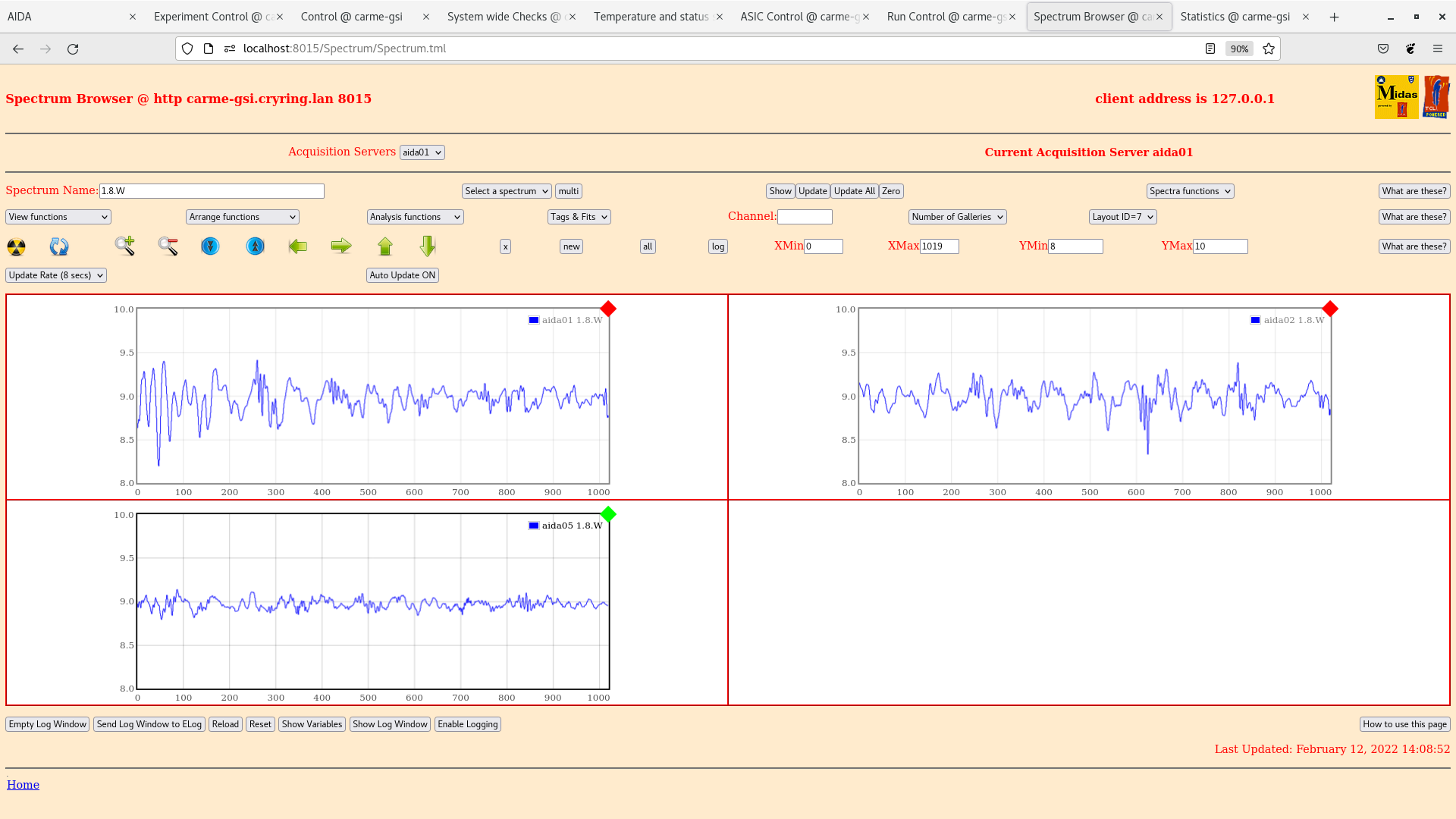Image resolution: width=1456 pixels, height=819 pixels.
Task: Enable log scale with the log button
Action: coord(717,246)
